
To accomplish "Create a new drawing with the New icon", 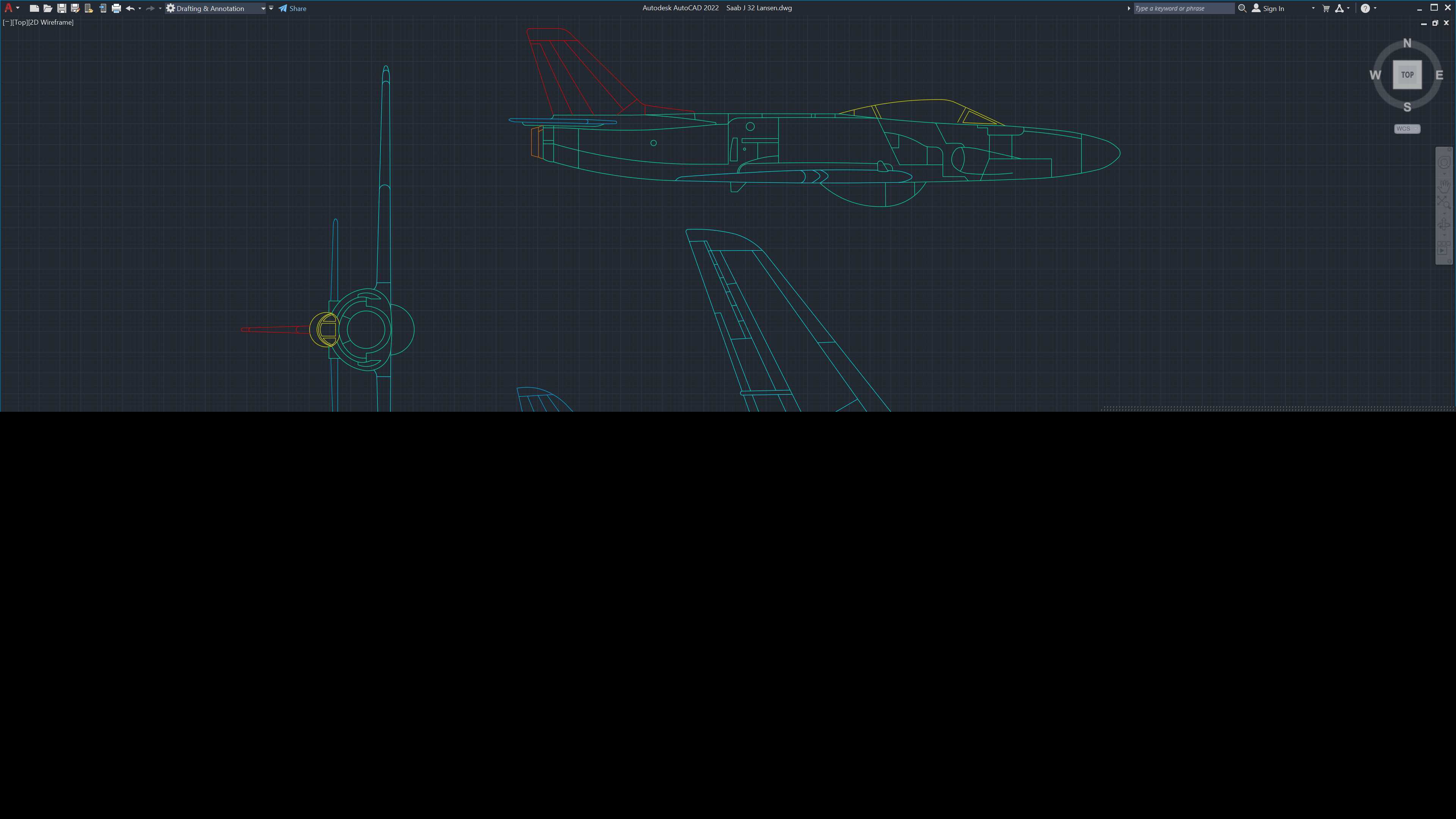I will click(x=35, y=8).
